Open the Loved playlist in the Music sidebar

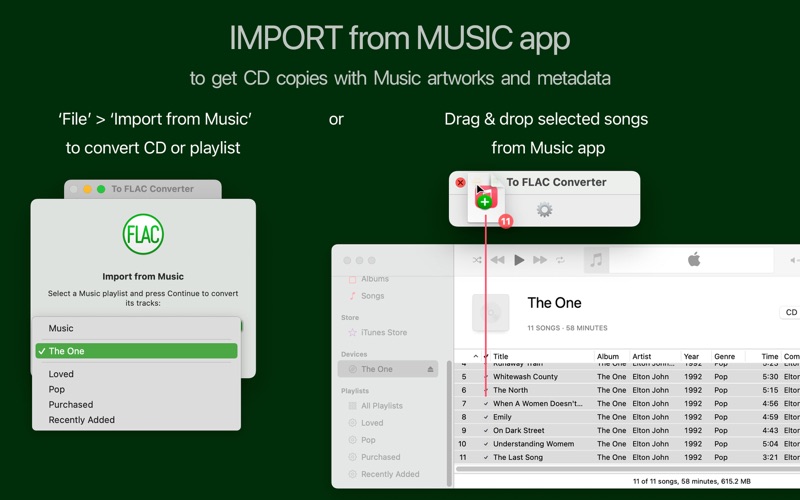pos(366,423)
